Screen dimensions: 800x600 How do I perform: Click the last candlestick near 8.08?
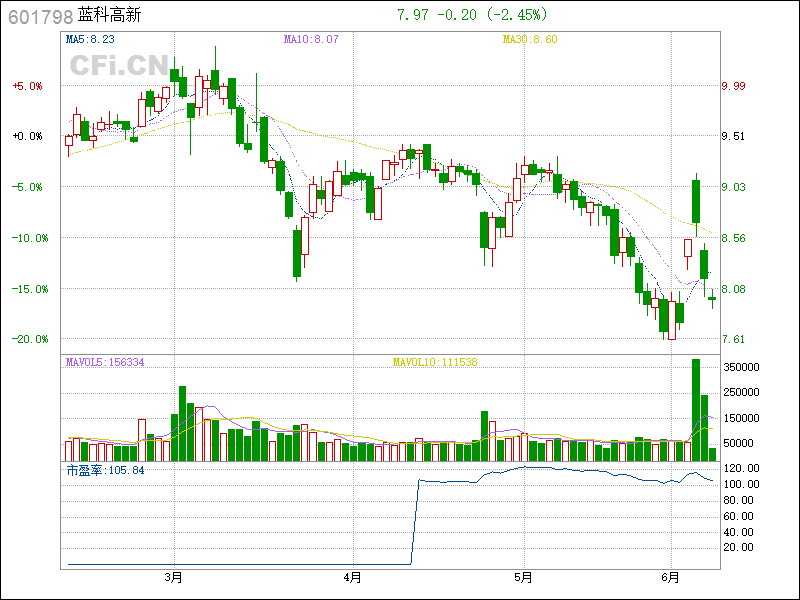pyautogui.click(x=712, y=298)
